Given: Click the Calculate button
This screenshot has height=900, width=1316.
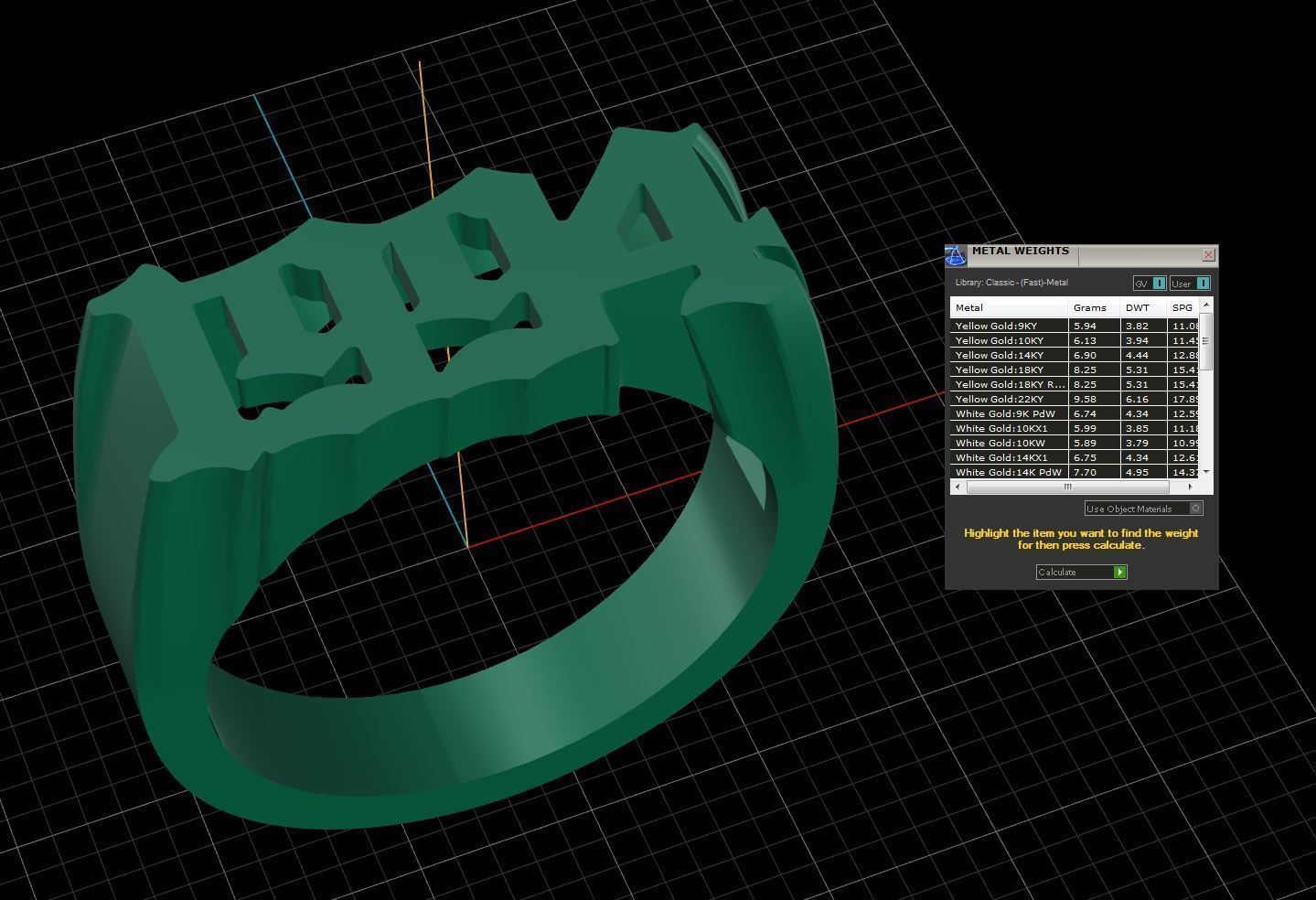Looking at the screenshot, I should tap(1081, 572).
